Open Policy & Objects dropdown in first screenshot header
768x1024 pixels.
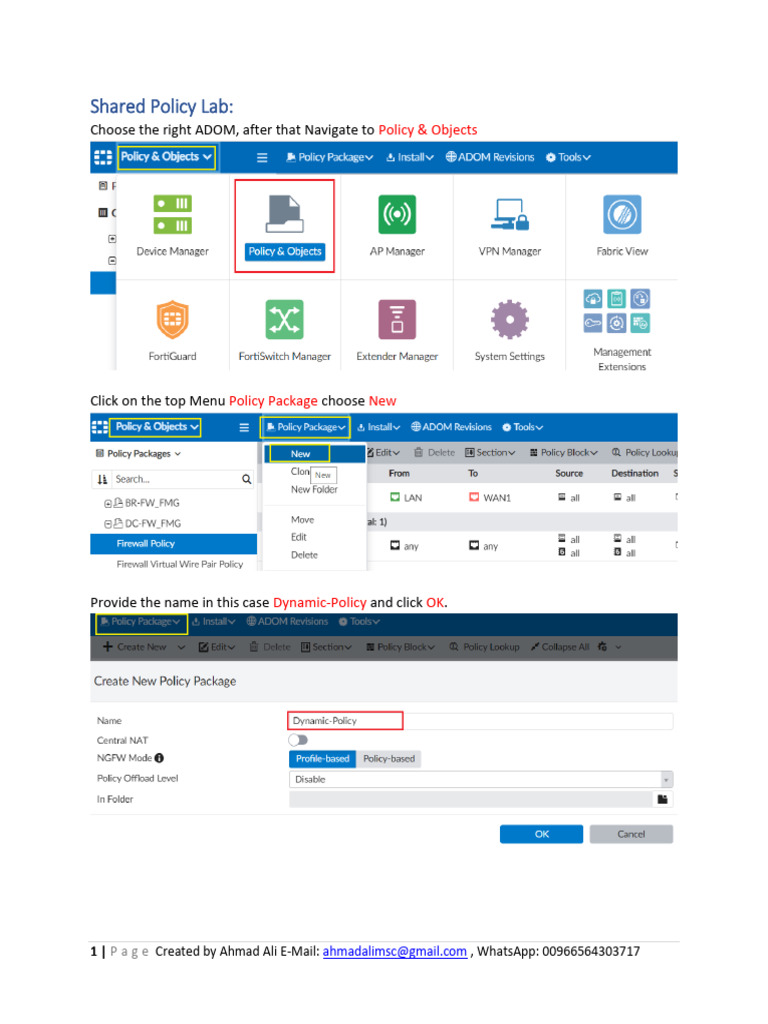pyautogui.click(x=167, y=157)
